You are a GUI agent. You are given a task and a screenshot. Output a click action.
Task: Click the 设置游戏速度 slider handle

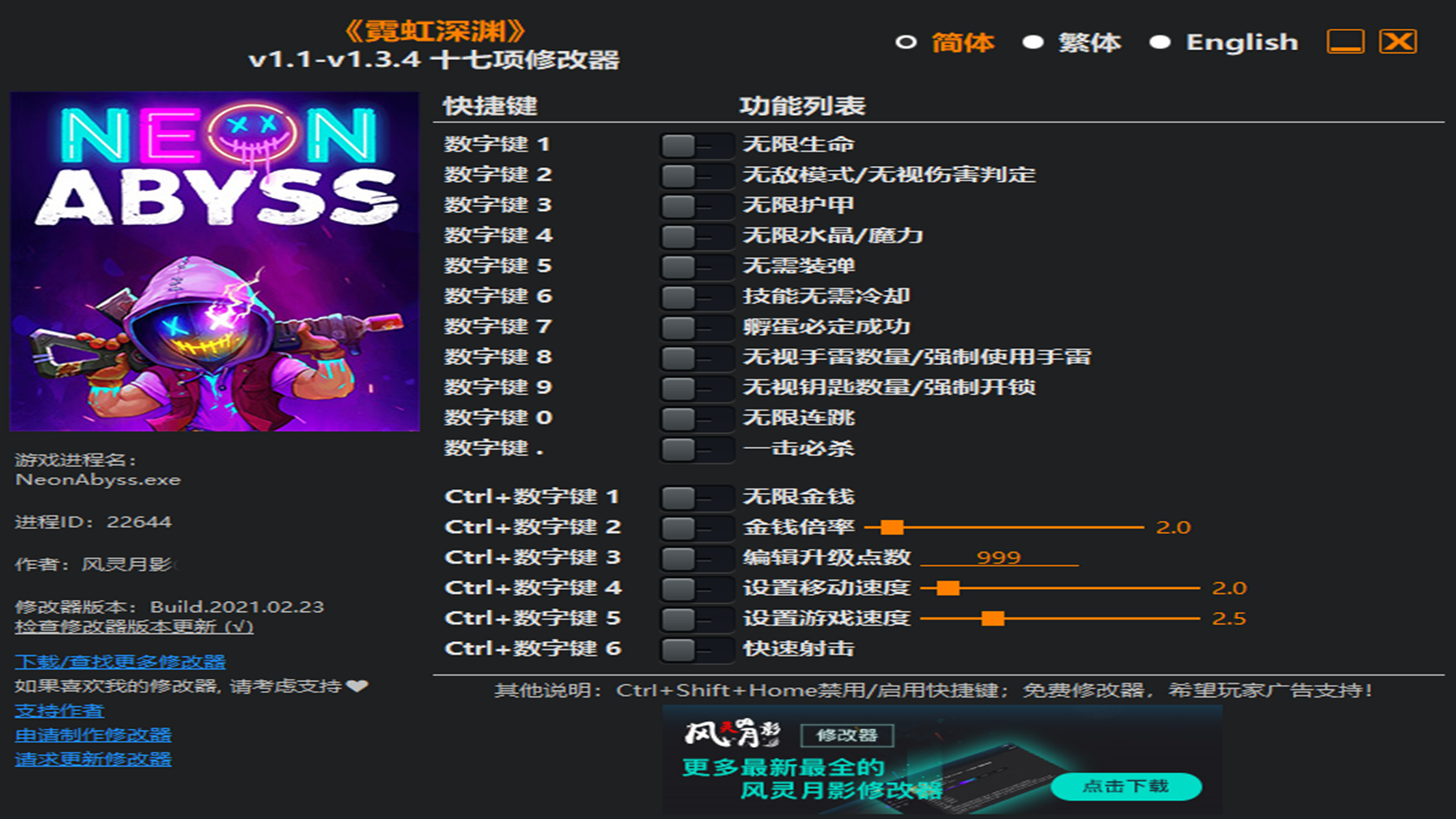pos(993,619)
